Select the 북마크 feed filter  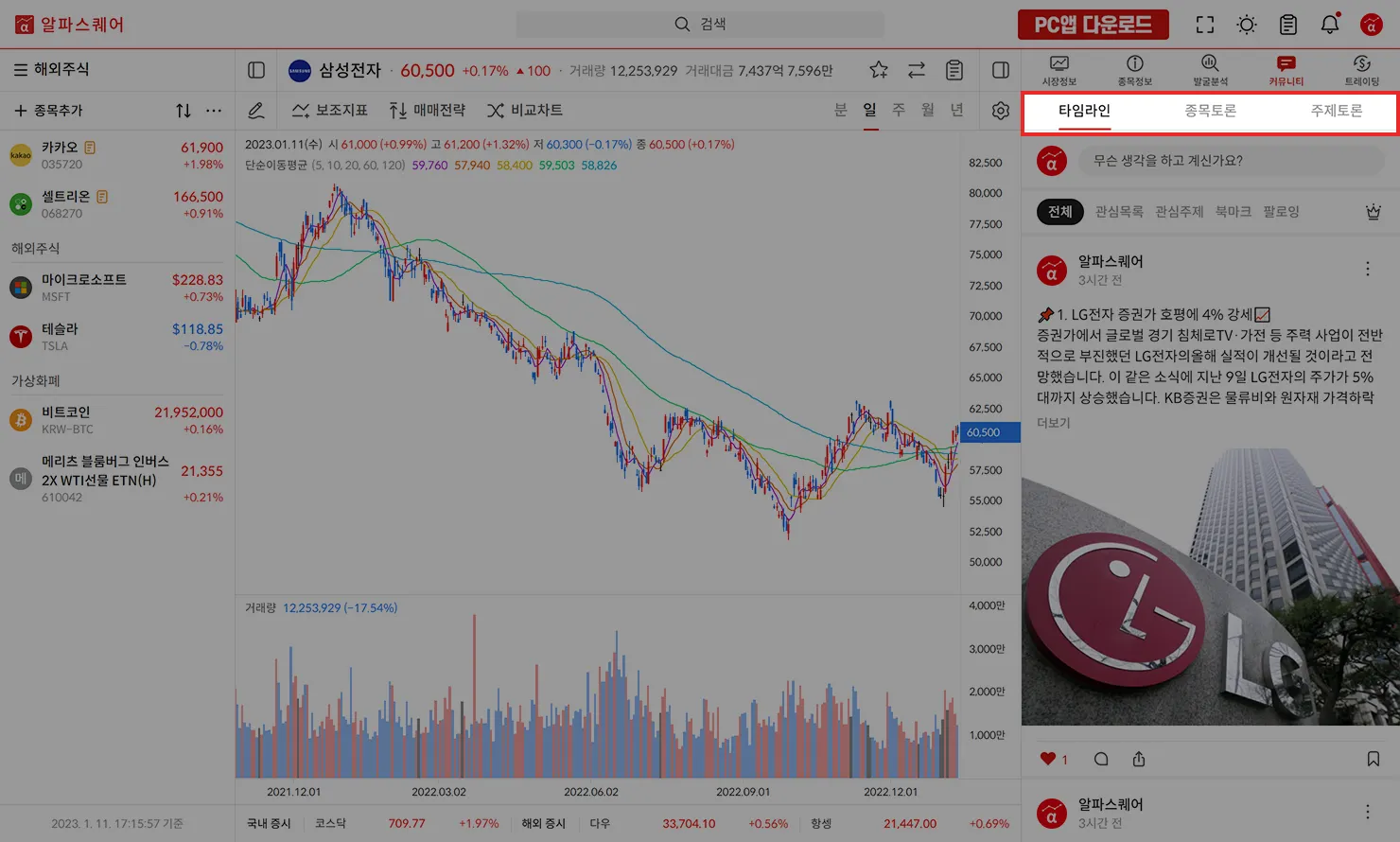coord(1233,212)
